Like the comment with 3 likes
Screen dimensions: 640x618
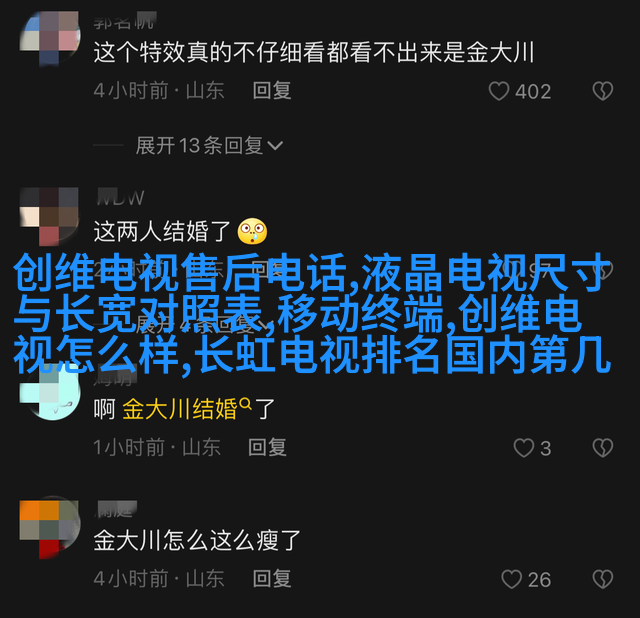[x=523, y=448]
